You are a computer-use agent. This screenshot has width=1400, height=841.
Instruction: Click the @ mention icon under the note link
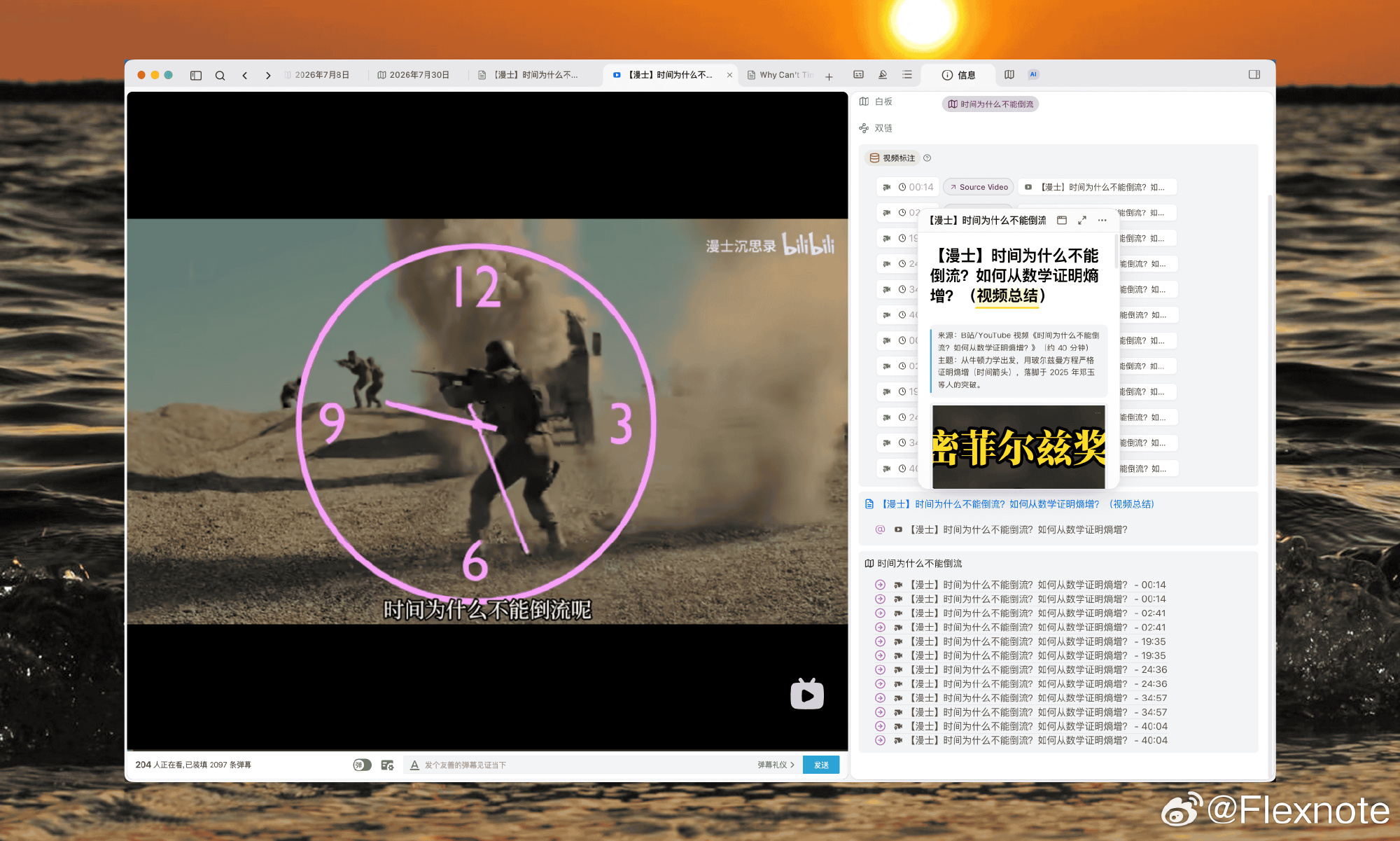[880, 529]
